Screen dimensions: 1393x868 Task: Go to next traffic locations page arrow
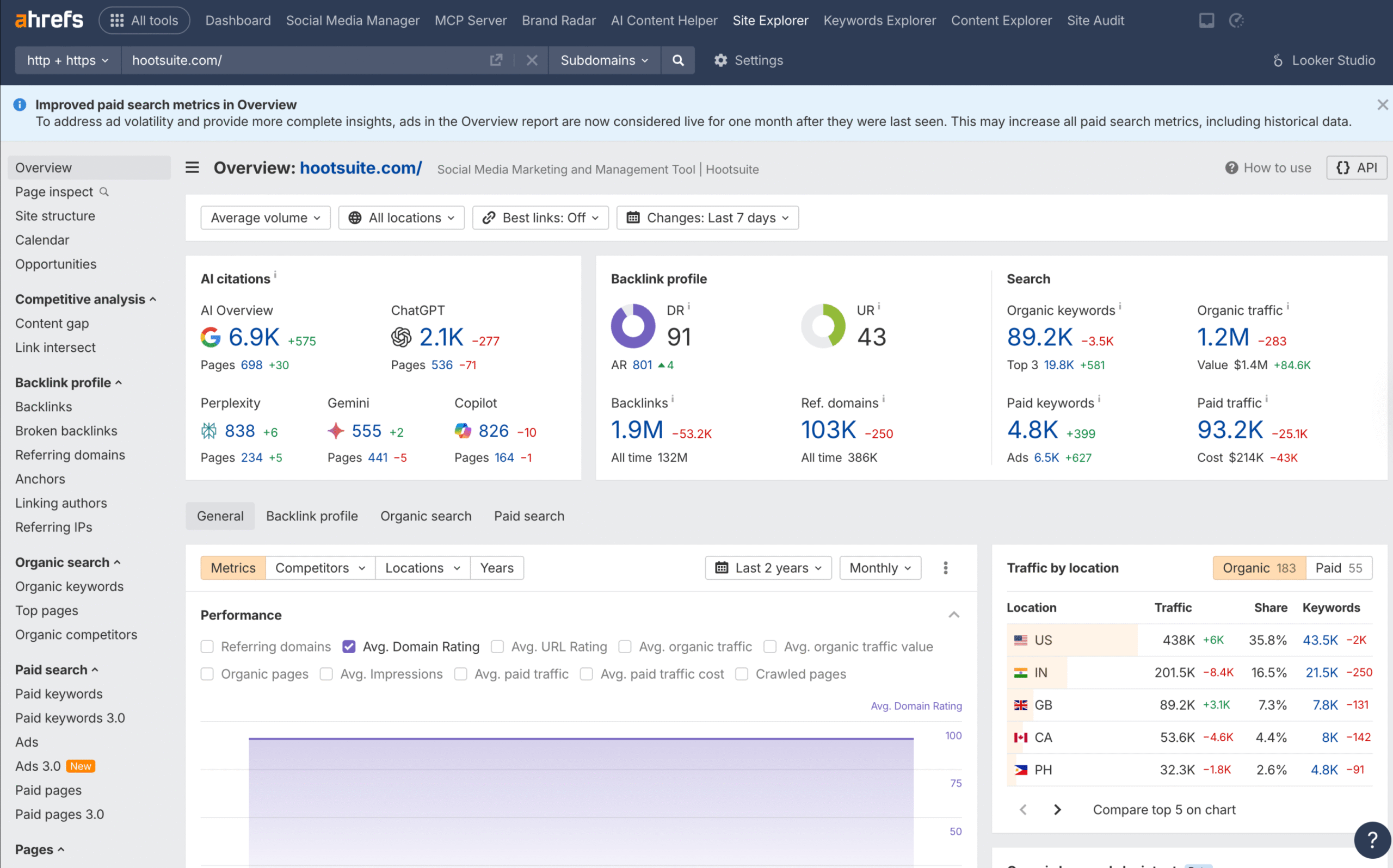[x=1057, y=809]
